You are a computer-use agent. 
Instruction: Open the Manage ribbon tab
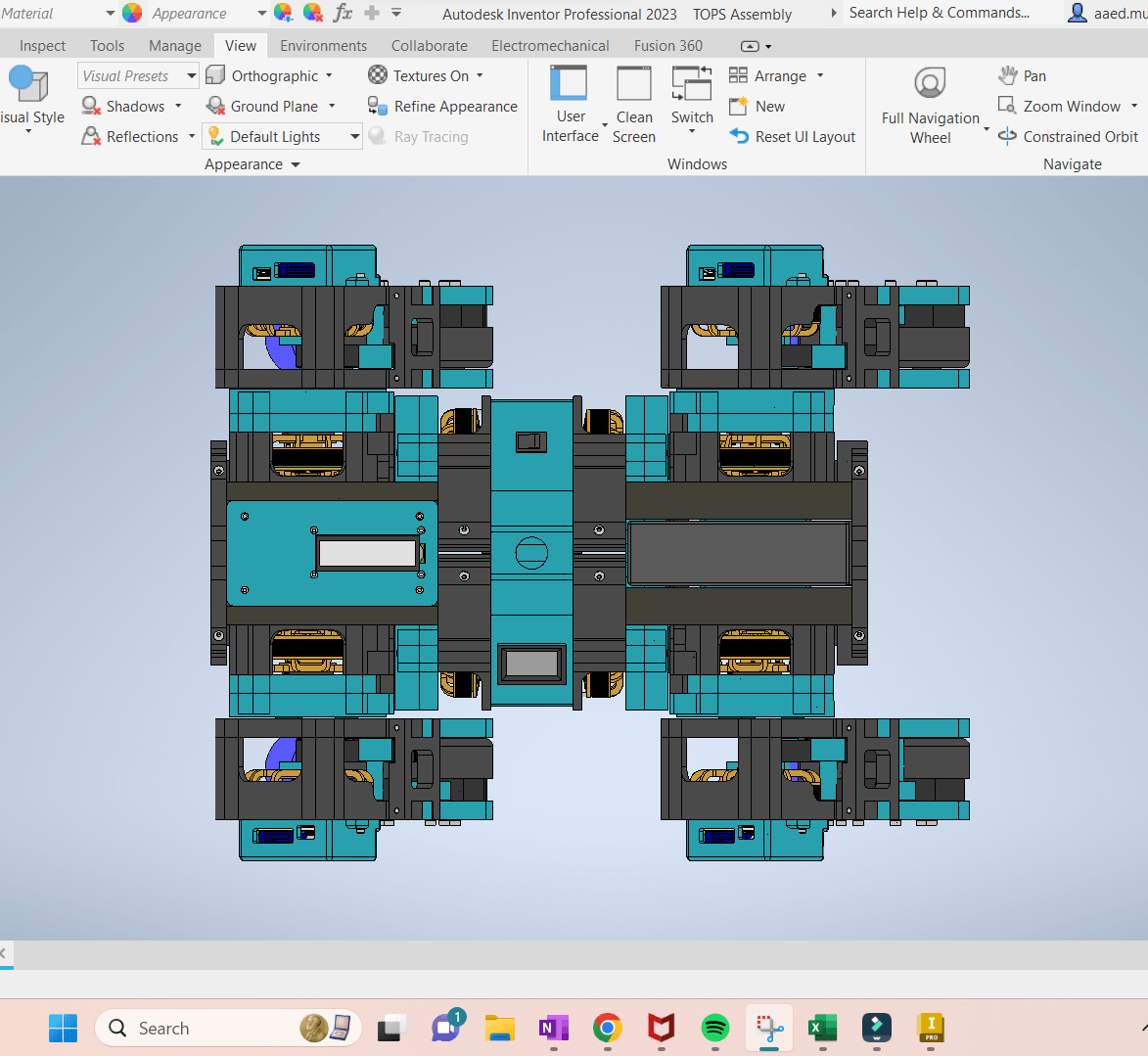point(175,45)
